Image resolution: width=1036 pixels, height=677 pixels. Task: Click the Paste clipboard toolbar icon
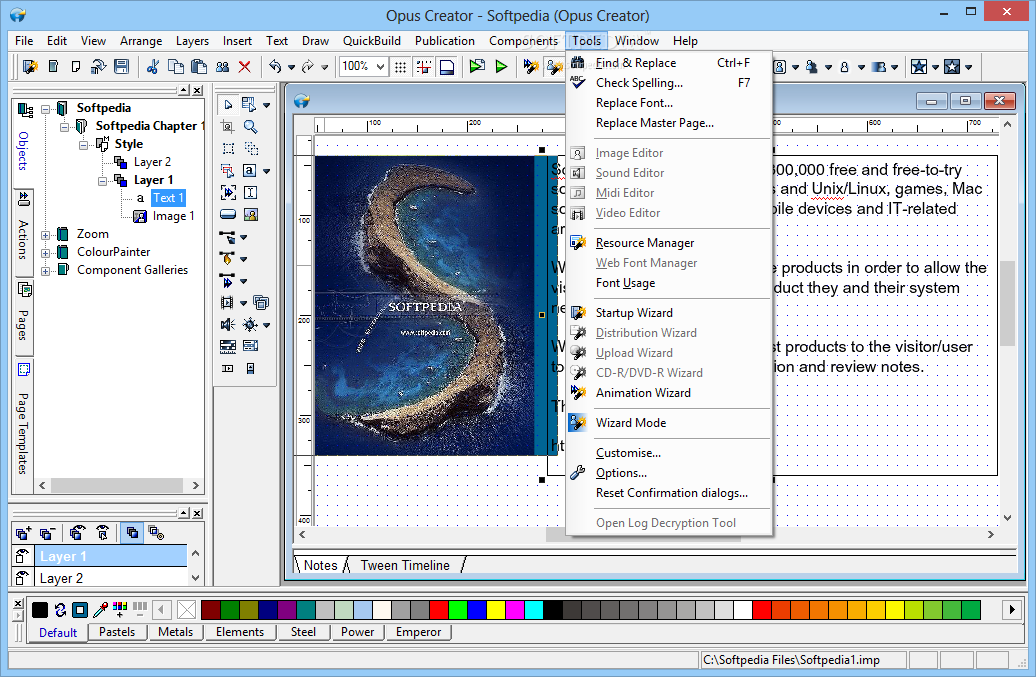[x=199, y=67]
